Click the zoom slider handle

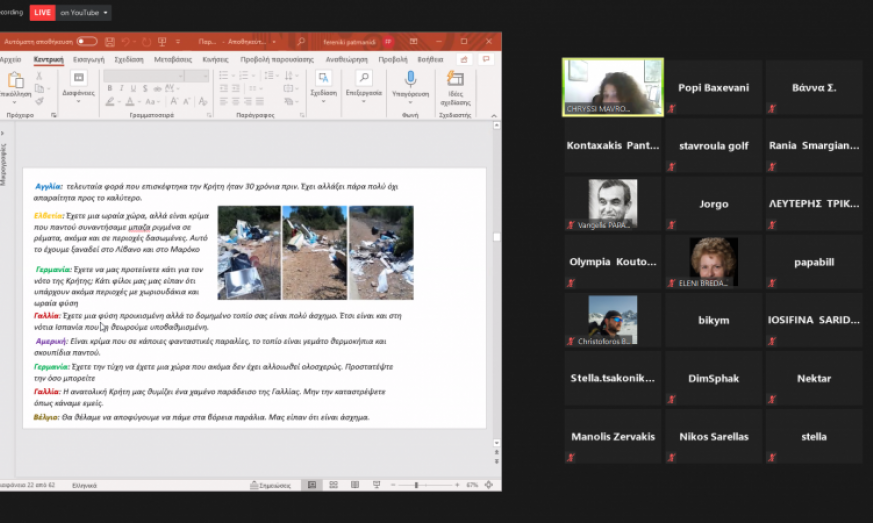[416, 485]
